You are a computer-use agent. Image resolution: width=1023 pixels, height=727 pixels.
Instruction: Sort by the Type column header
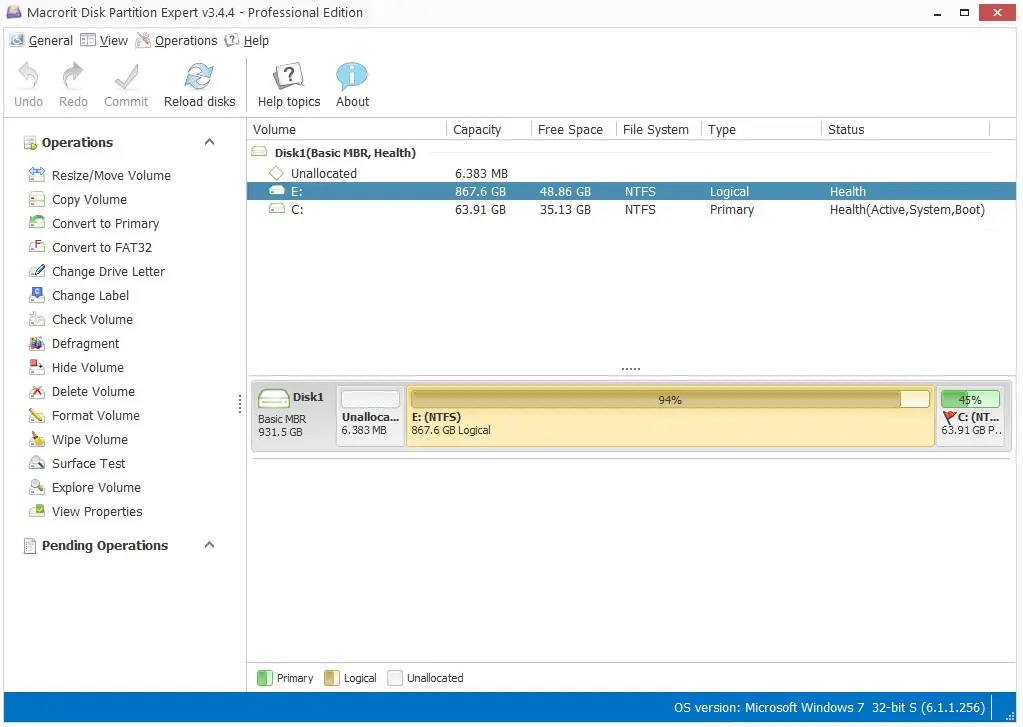coord(761,129)
